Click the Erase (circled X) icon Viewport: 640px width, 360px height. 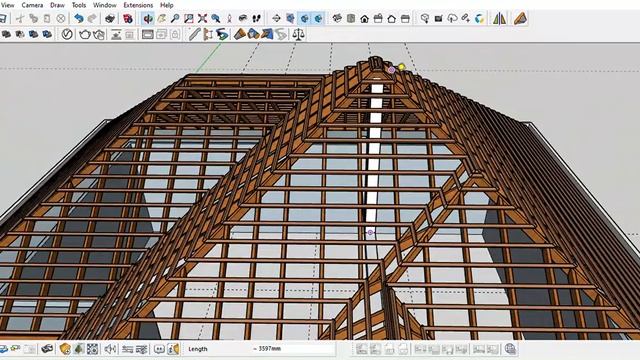pyautogui.click(x=60, y=18)
